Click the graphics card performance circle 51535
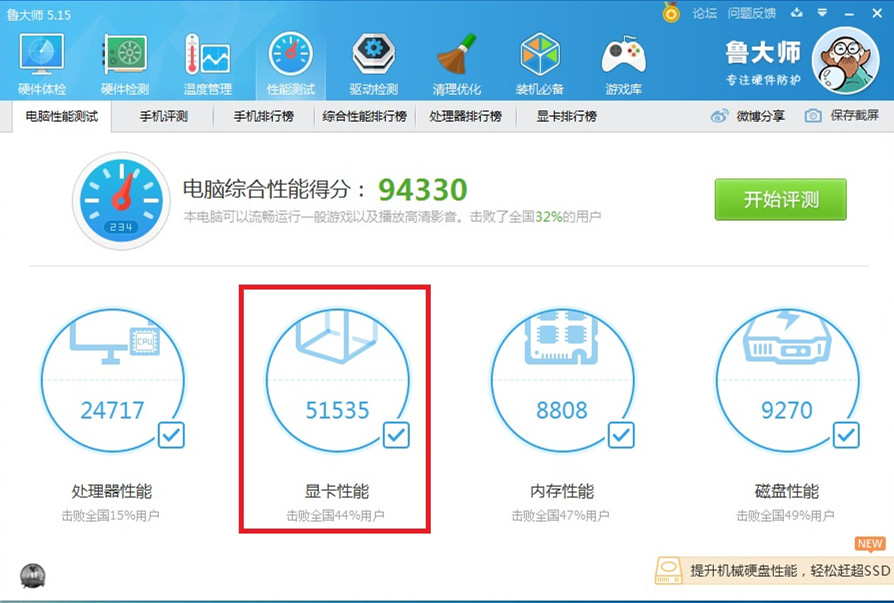Image resolution: width=894 pixels, height=603 pixels. 338,380
